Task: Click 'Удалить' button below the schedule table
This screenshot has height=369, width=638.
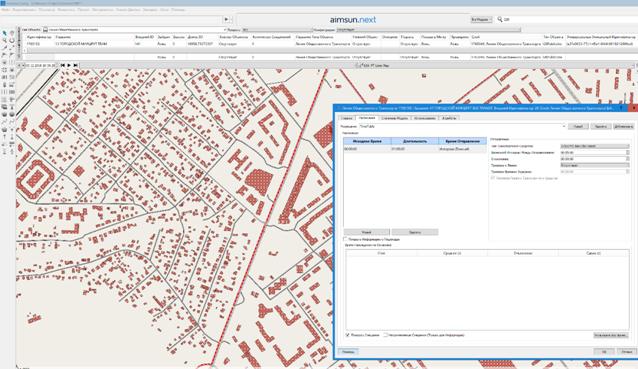Action: click(x=415, y=232)
